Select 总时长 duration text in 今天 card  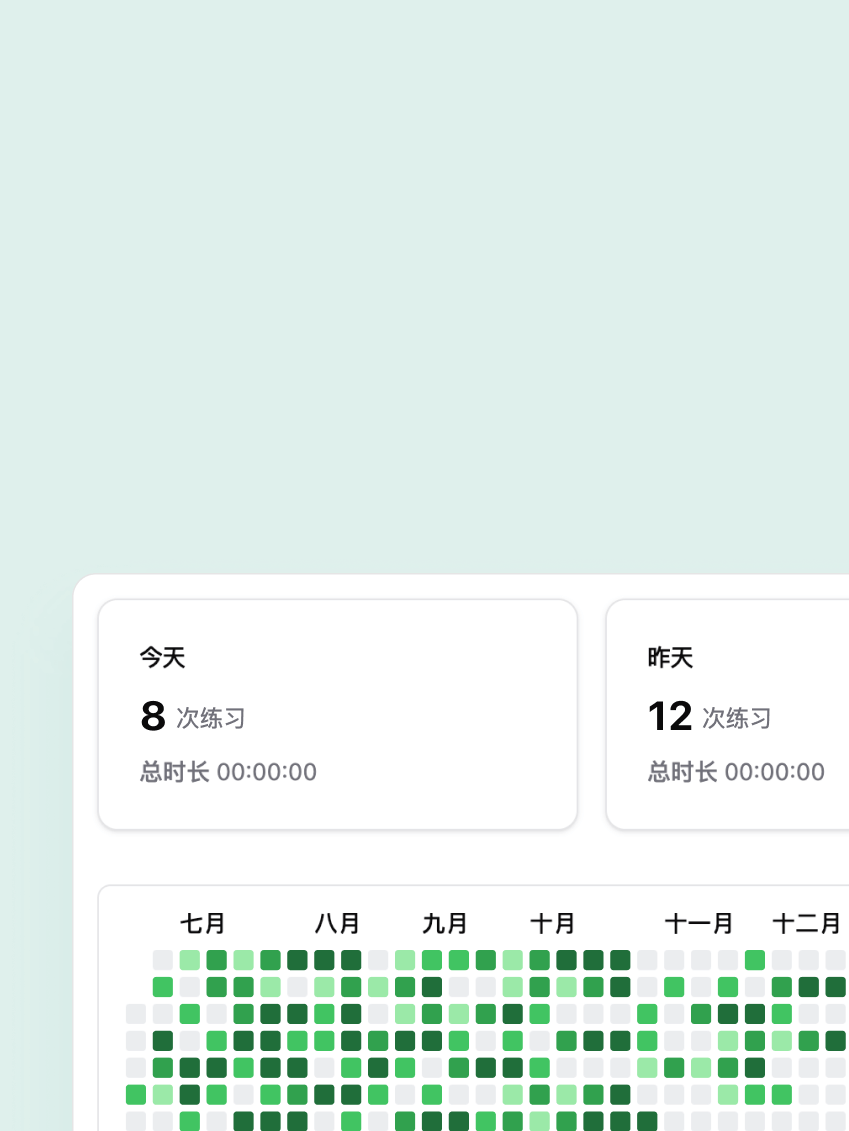click(x=228, y=772)
